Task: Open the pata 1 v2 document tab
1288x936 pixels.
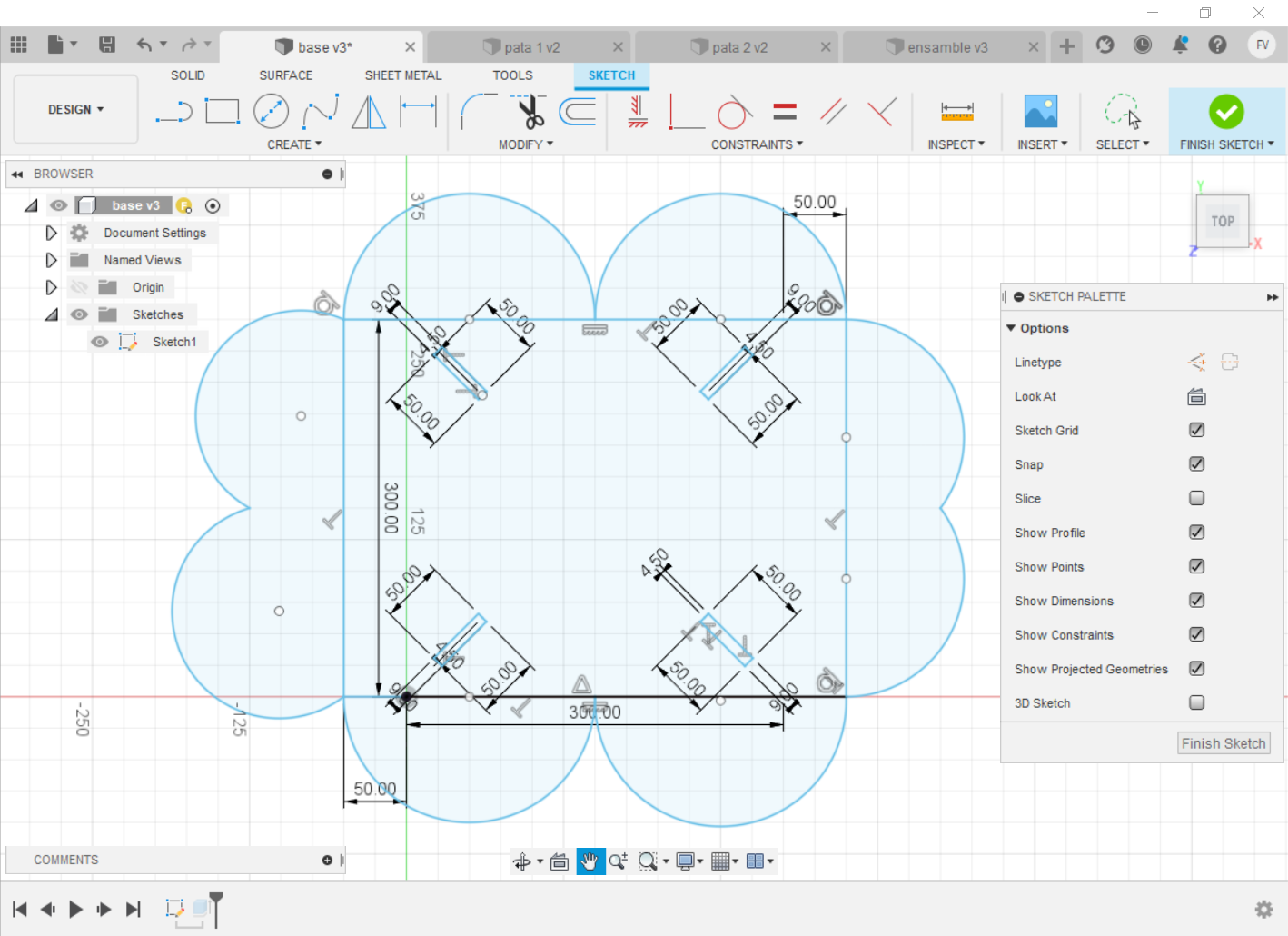Action: click(530, 47)
